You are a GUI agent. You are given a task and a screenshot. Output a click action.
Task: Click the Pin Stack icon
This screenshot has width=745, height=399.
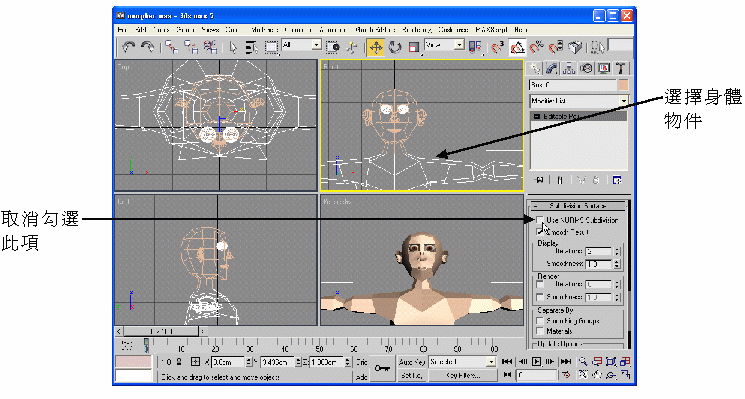point(539,180)
